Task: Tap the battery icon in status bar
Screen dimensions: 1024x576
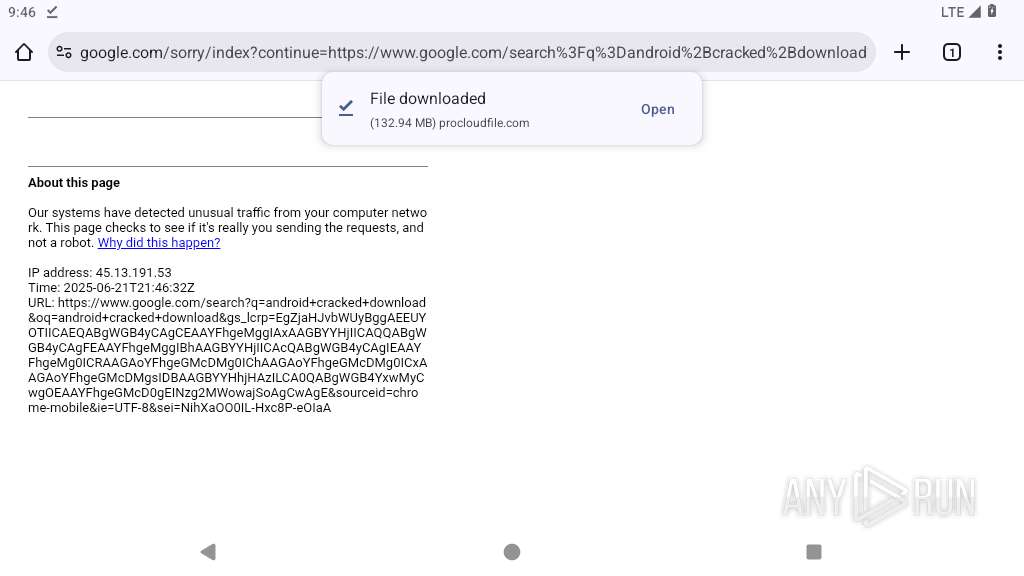Action: (991, 11)
